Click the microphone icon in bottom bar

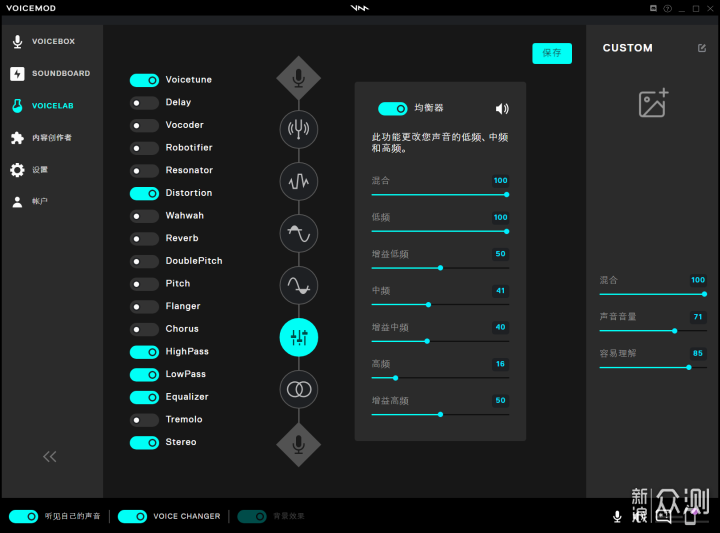pos(617,516)
